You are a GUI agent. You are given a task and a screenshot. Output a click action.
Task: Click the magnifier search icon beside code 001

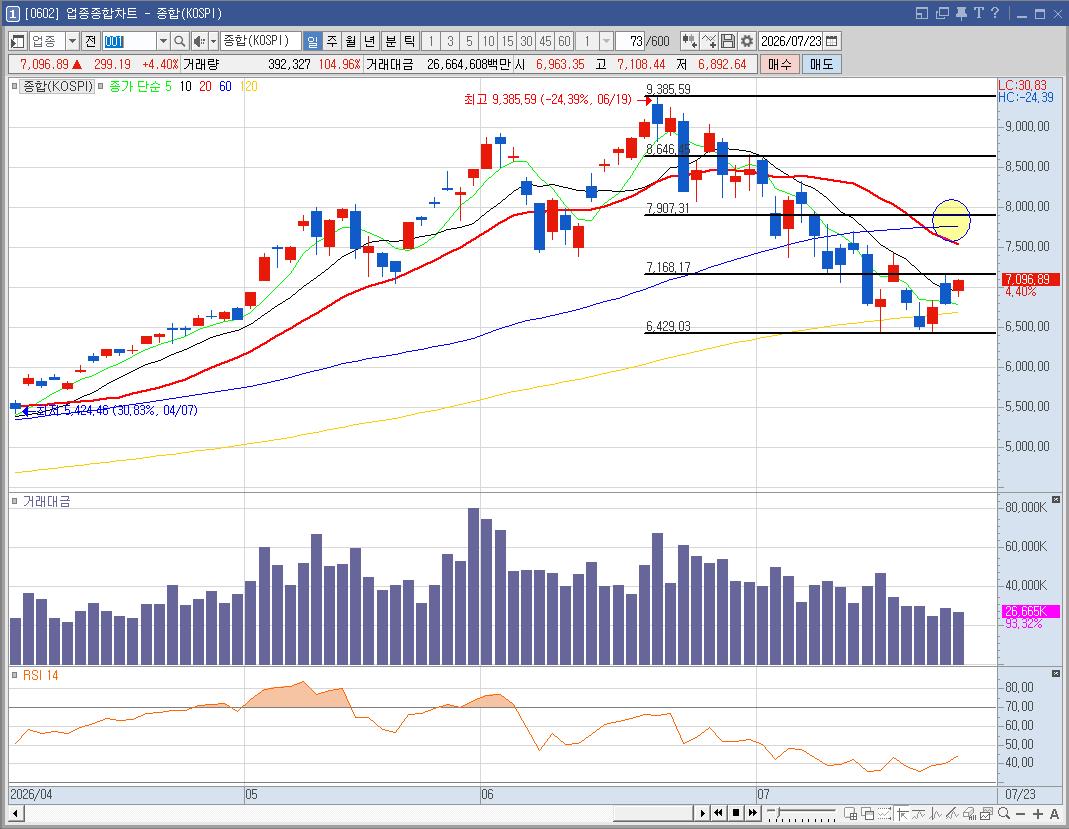180,41
